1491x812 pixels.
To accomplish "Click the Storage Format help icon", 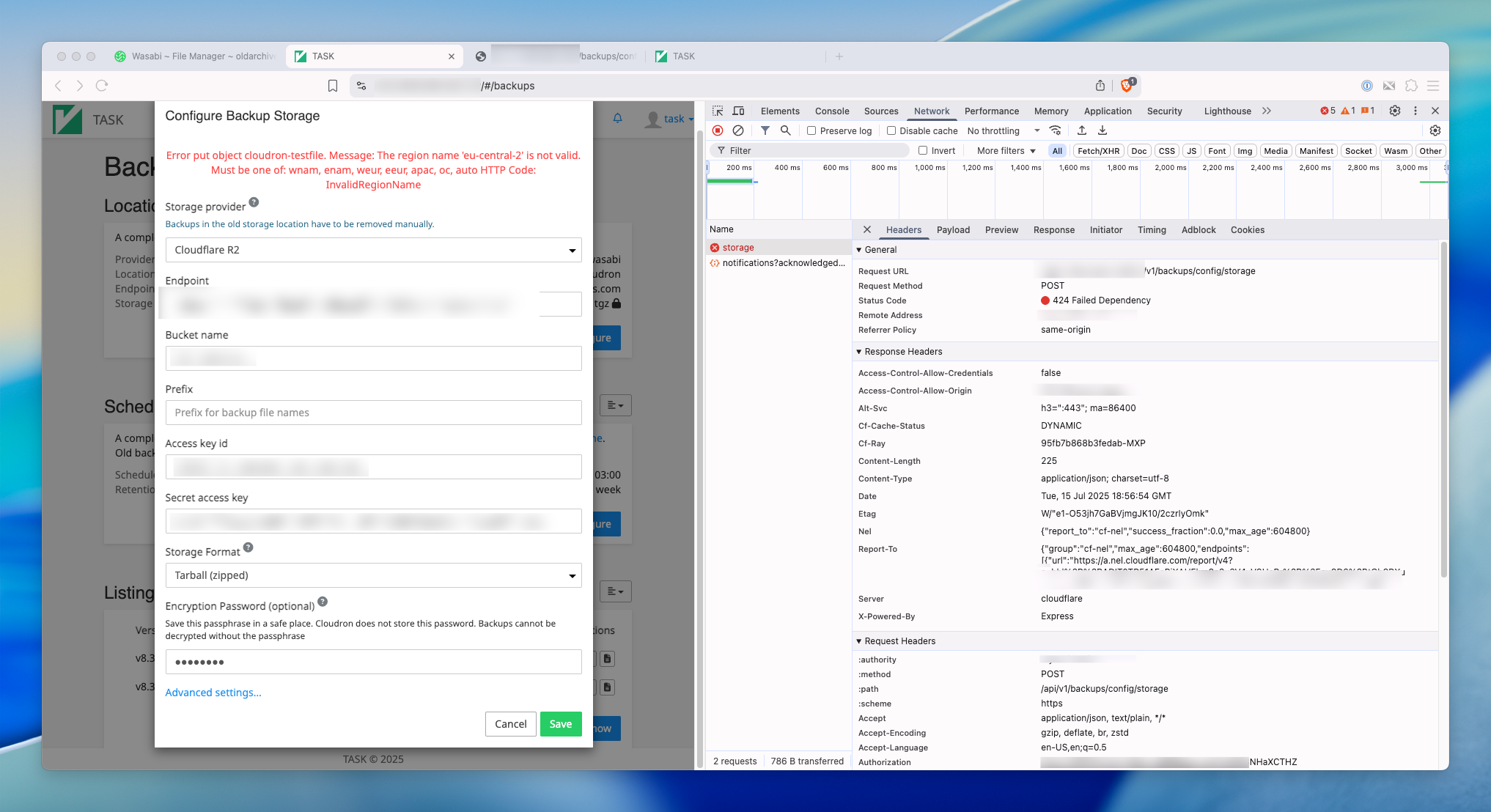I will click(248, 547).
